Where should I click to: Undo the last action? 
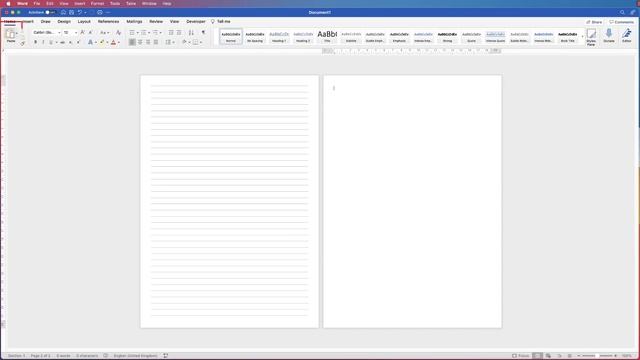(x=80, y=12)
